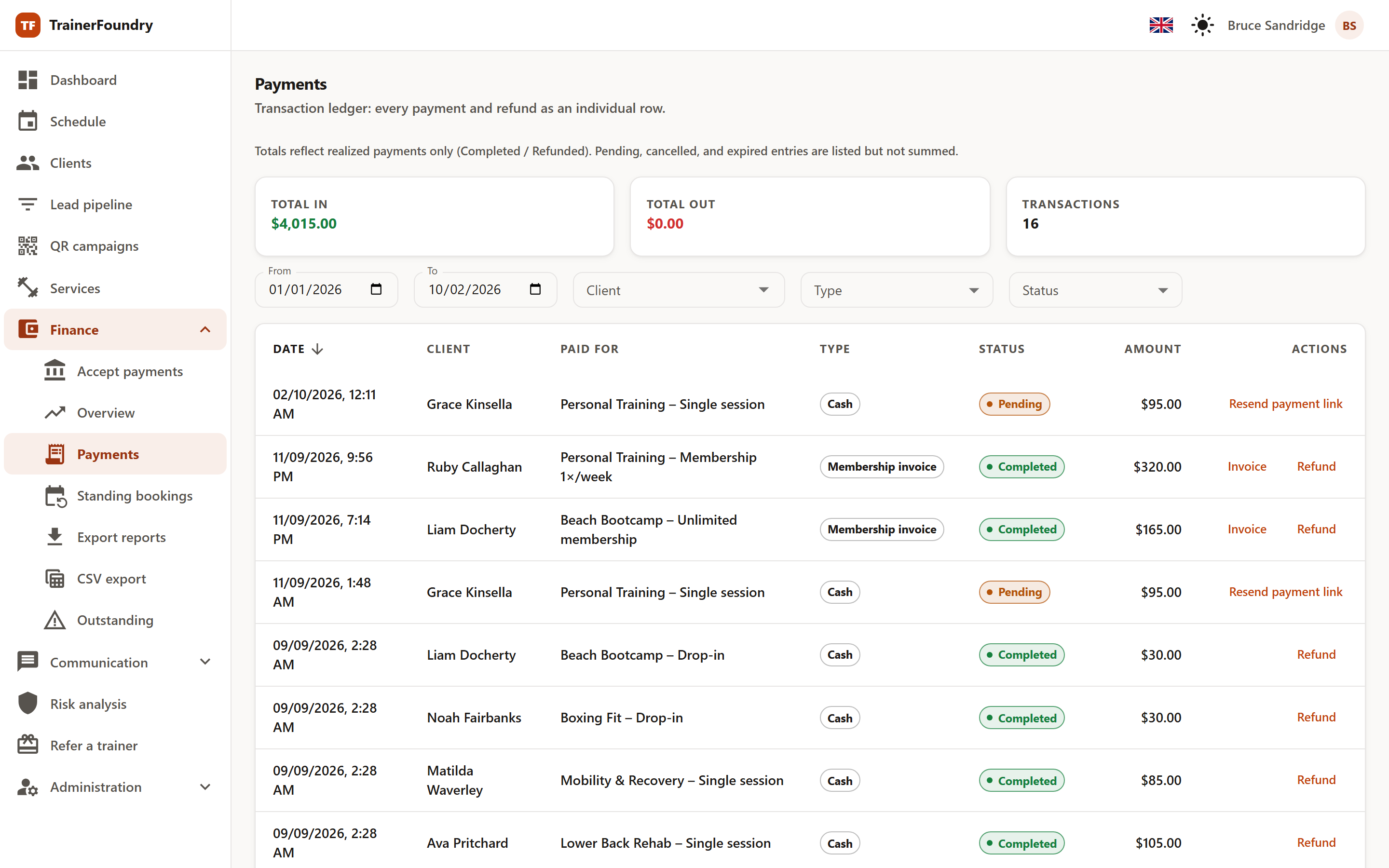1389x868 pixels.
Task: Open Outstanding in the Finance menu
Action: click(x=115, y=620)
